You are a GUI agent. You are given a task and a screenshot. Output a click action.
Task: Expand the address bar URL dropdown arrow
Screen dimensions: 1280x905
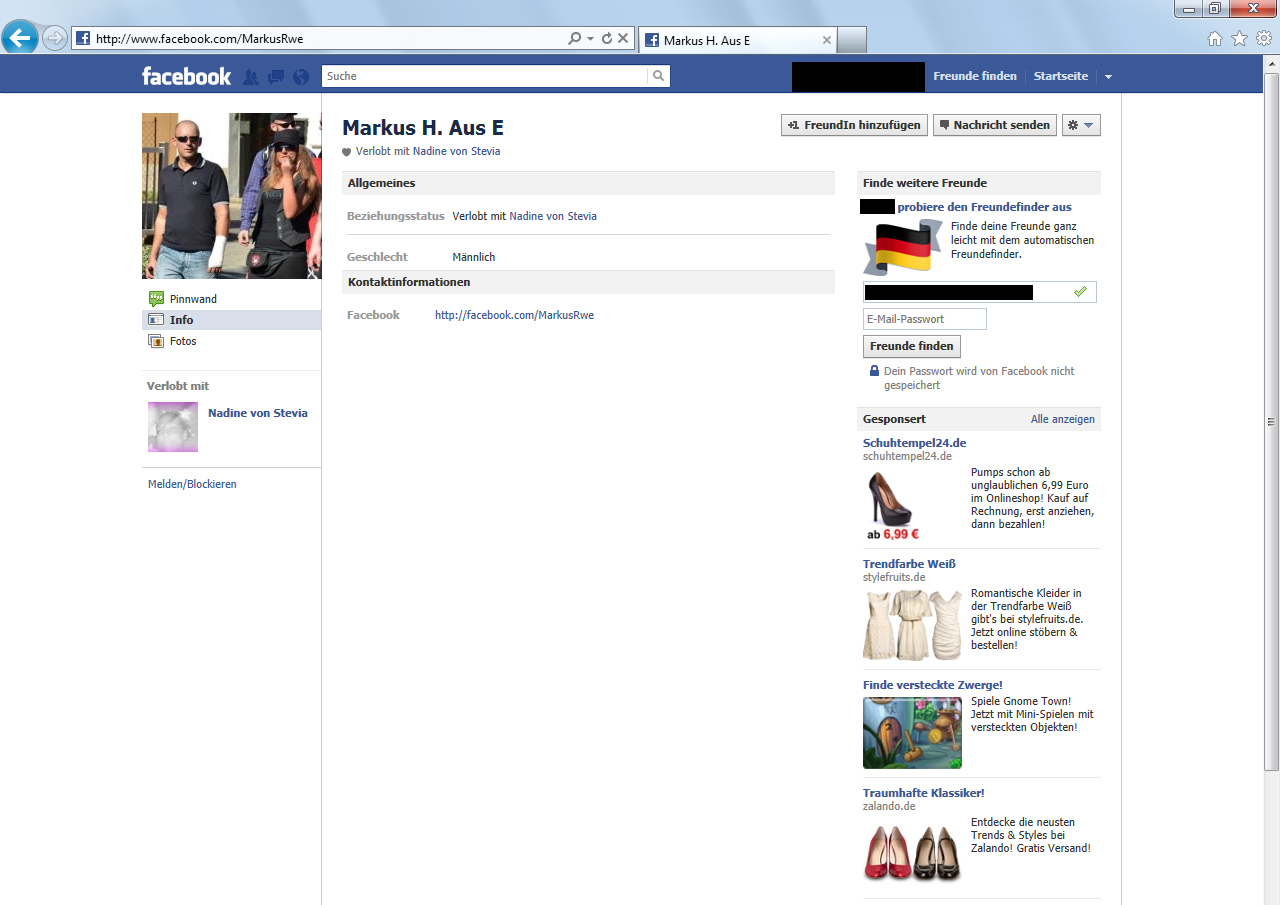click(x=591, y=39)
